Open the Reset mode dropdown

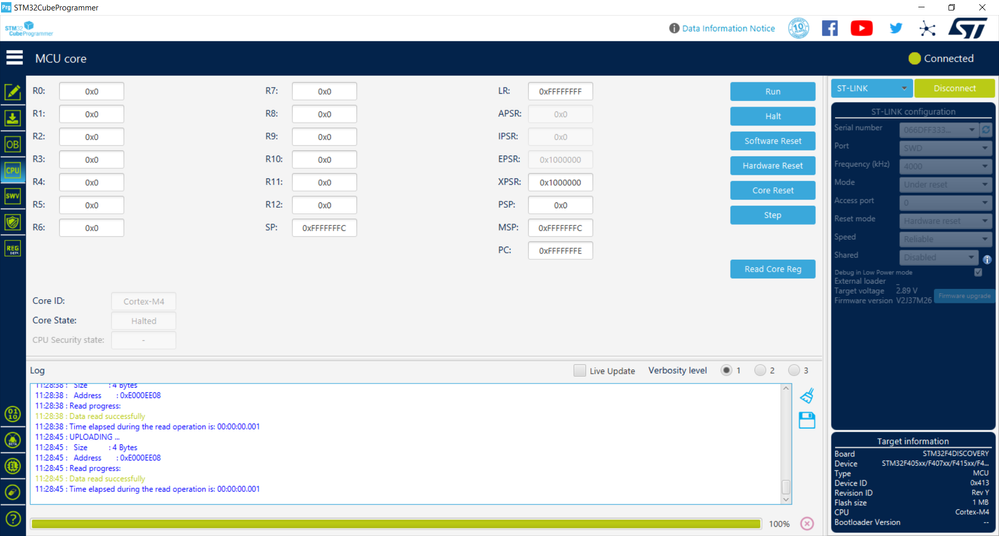945,221
